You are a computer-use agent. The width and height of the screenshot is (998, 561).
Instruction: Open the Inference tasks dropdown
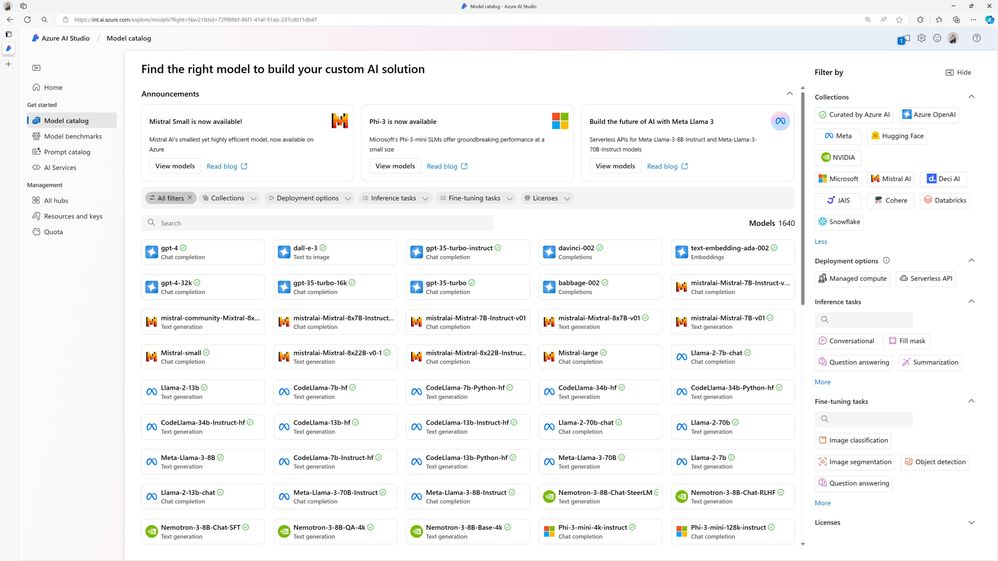[395, 198]
